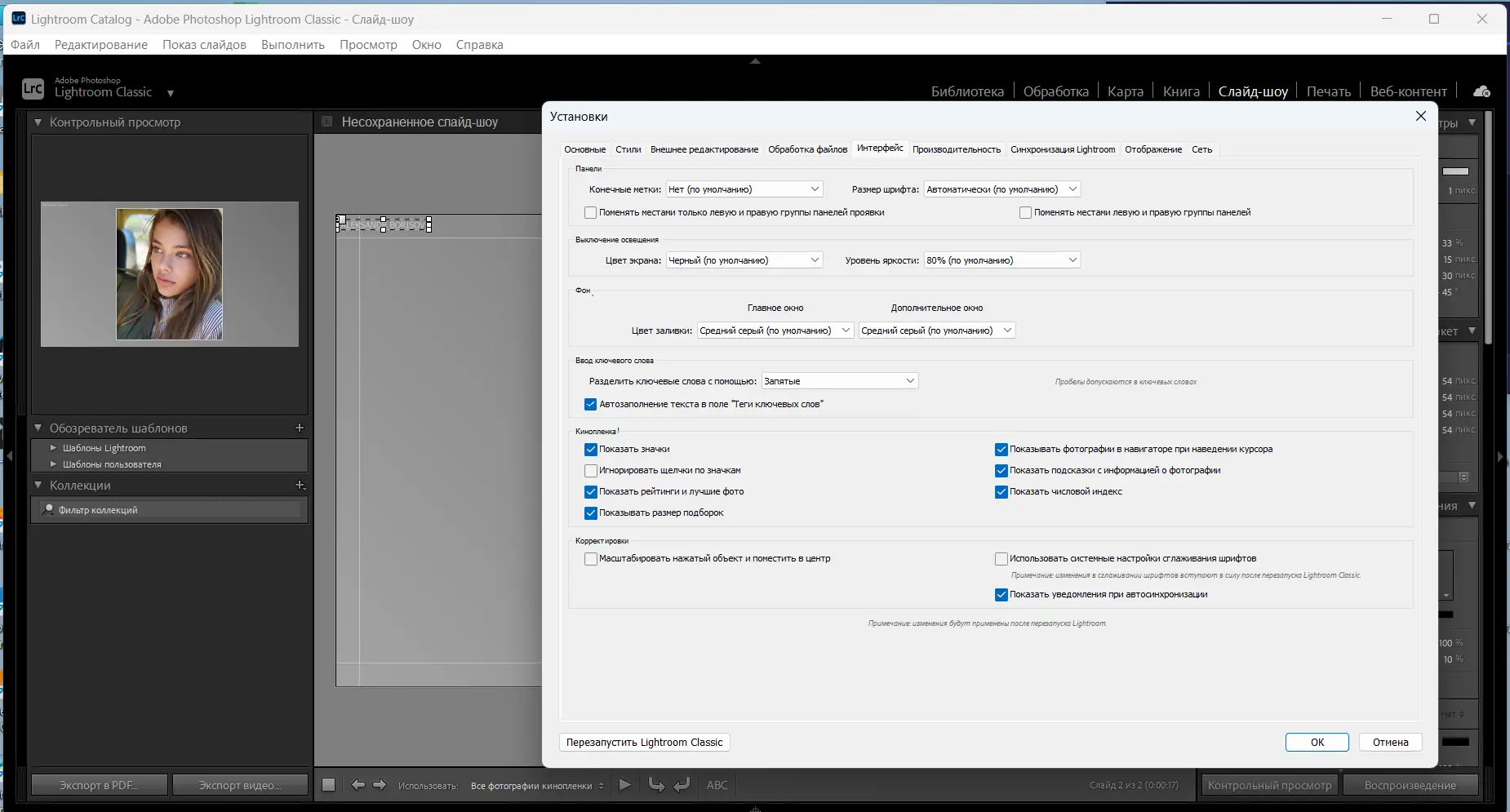The height and width of the screenshot is (812, 1510).
Task: Click Экспорт видео button
Action: click(240, 785)
